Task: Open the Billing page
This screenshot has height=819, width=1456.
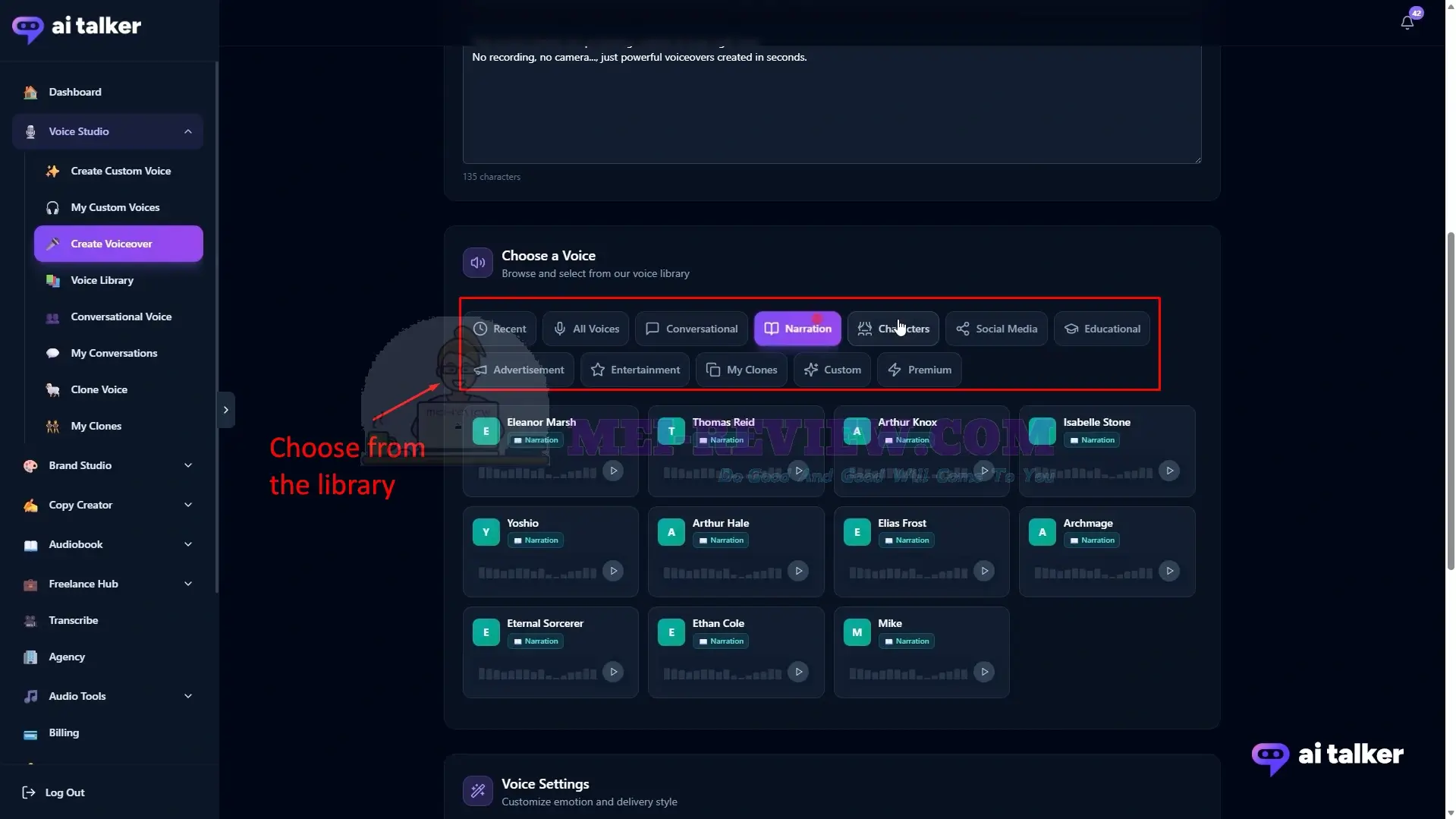Action: pyautogui.click(x=108, y=732)
